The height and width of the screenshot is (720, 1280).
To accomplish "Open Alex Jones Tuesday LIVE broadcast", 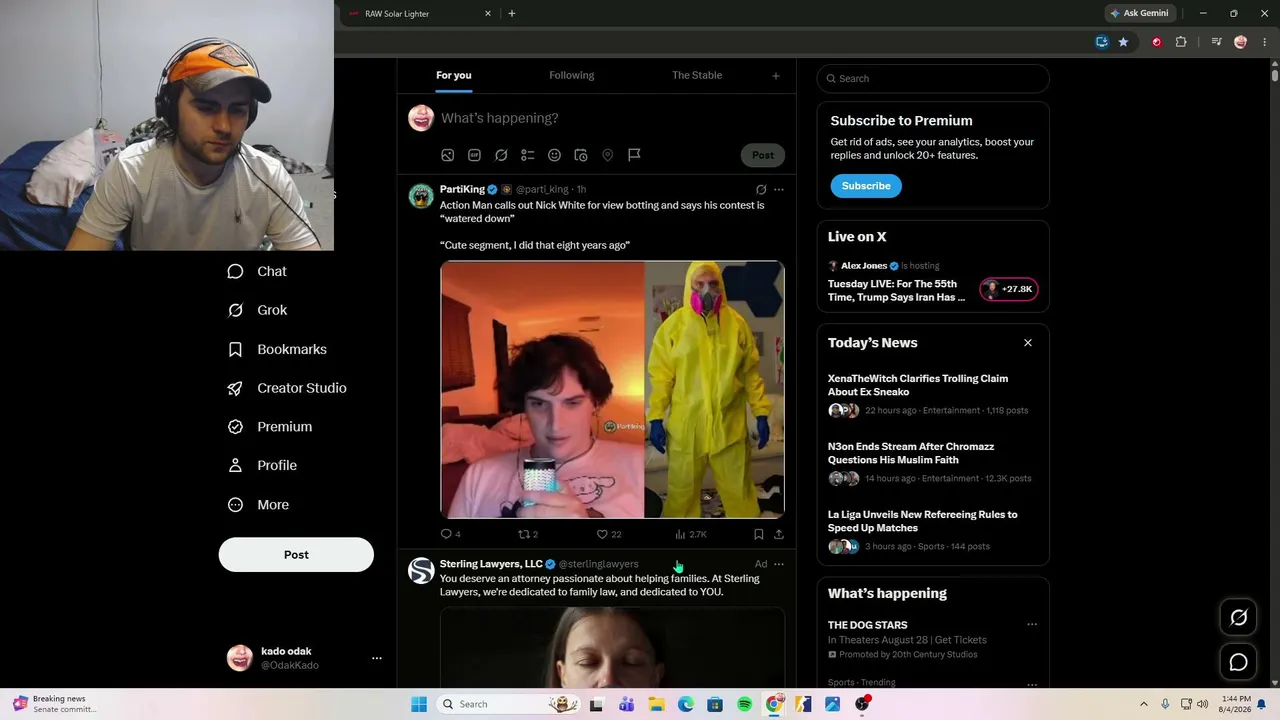I will (x=896, y=291).
